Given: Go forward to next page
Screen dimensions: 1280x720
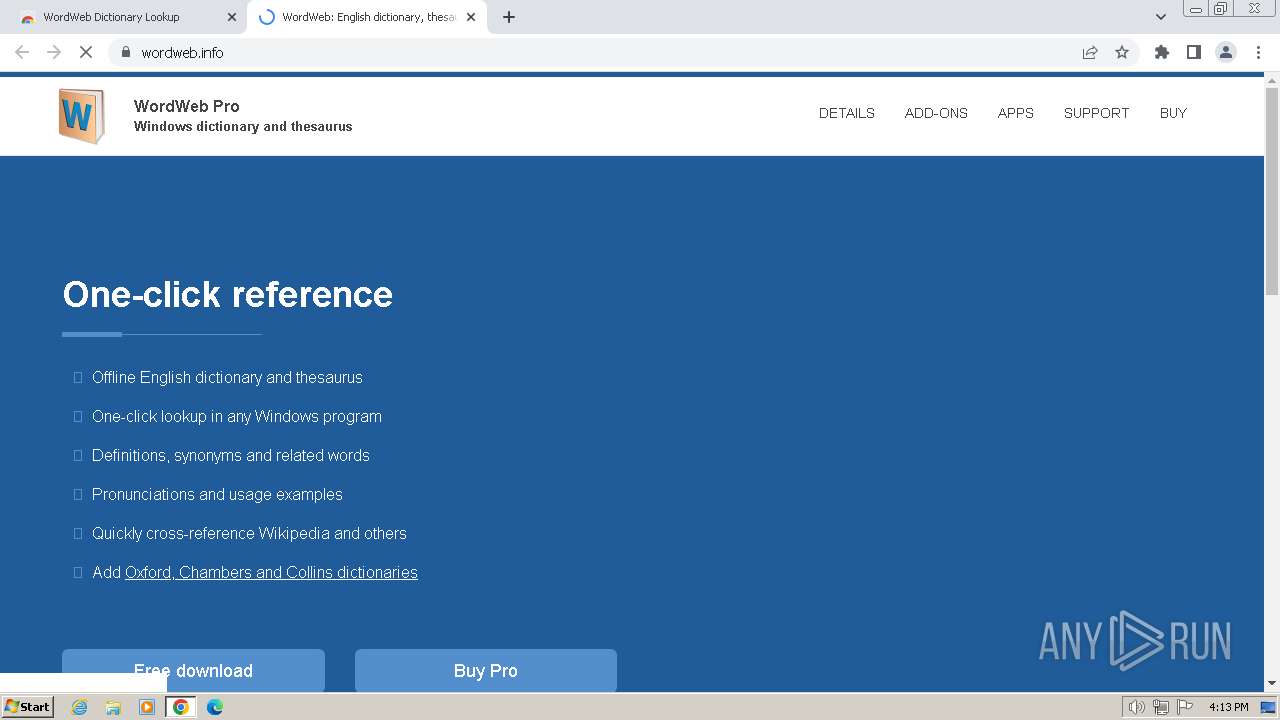Looking at the screenshot, I should click(54, 52).
